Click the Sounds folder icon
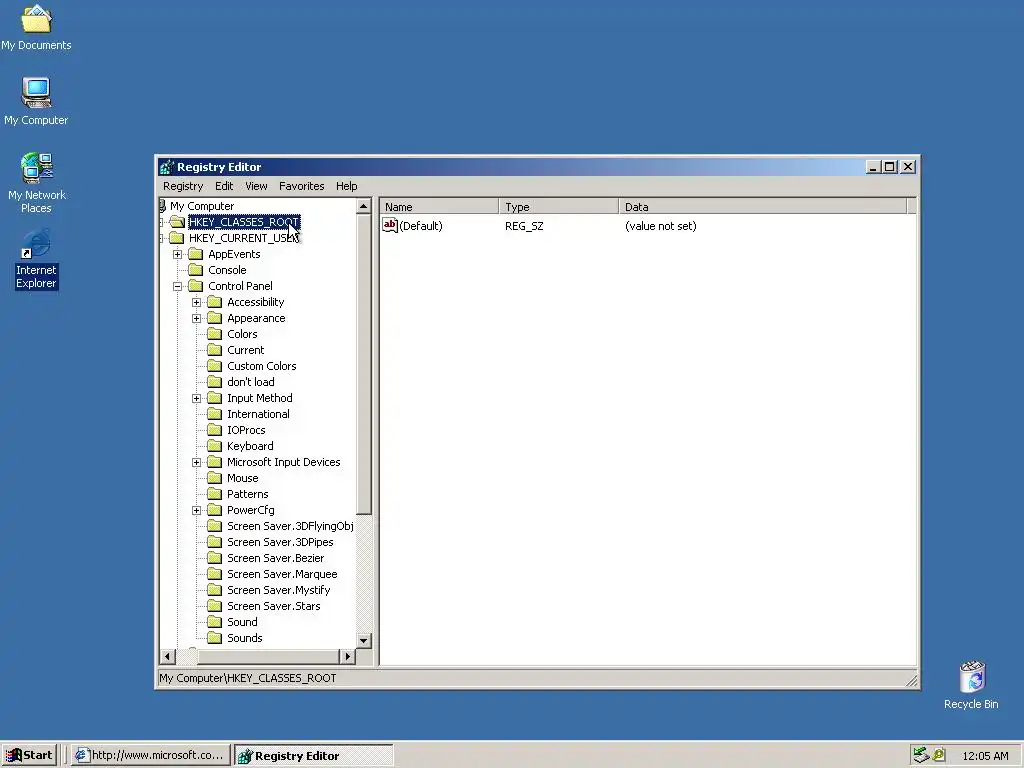The width and height of the screenshot is (1024, 768). 215,638
